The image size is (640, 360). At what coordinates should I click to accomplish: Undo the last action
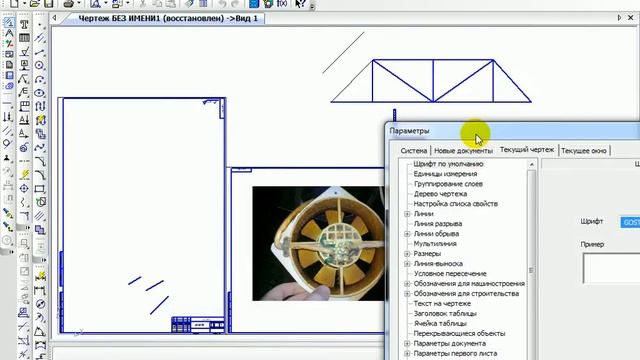click(x=223, y=3)
